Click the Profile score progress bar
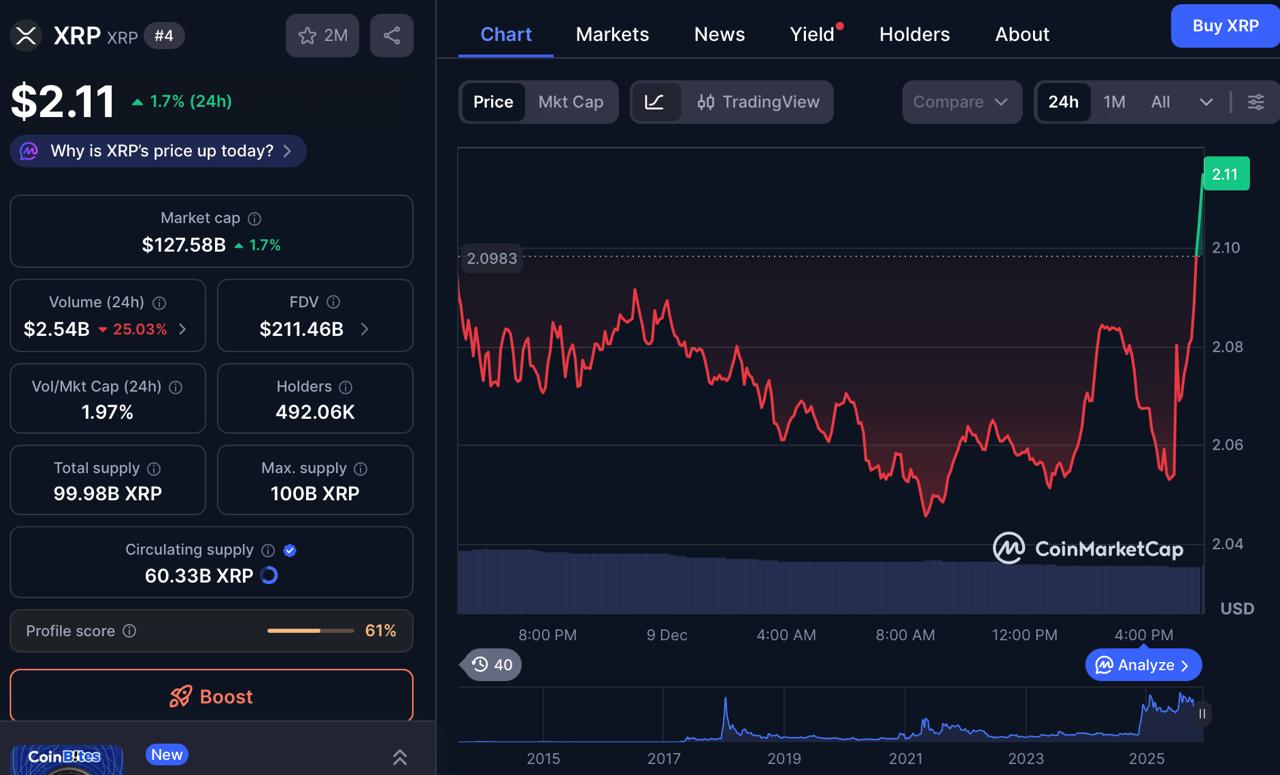1280x775 pixels. (x=310, y=631)
